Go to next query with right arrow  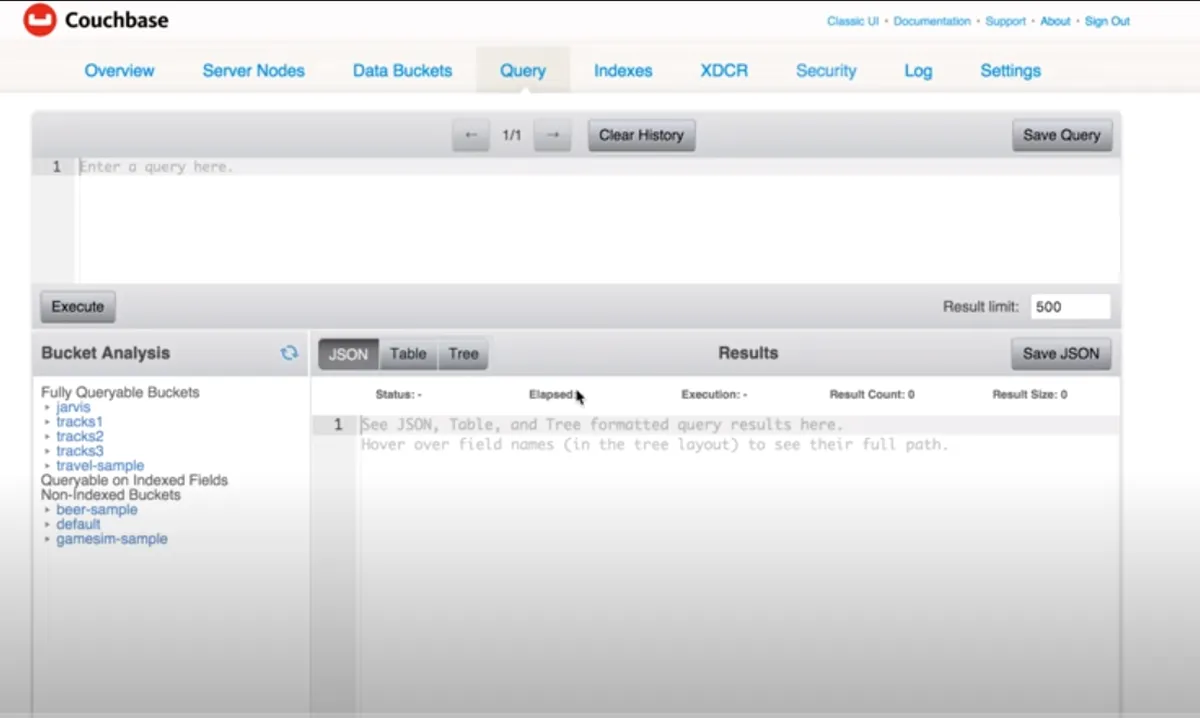(552, 135)
